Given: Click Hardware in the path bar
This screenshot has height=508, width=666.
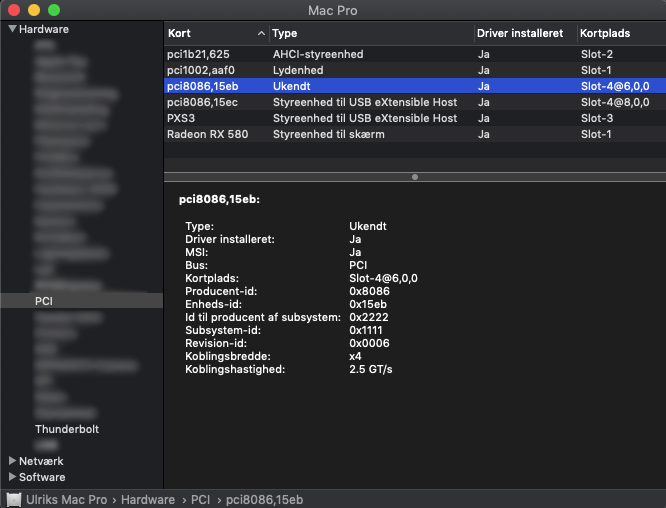Looking at the screenshot, I should click(x=148, y=500).
